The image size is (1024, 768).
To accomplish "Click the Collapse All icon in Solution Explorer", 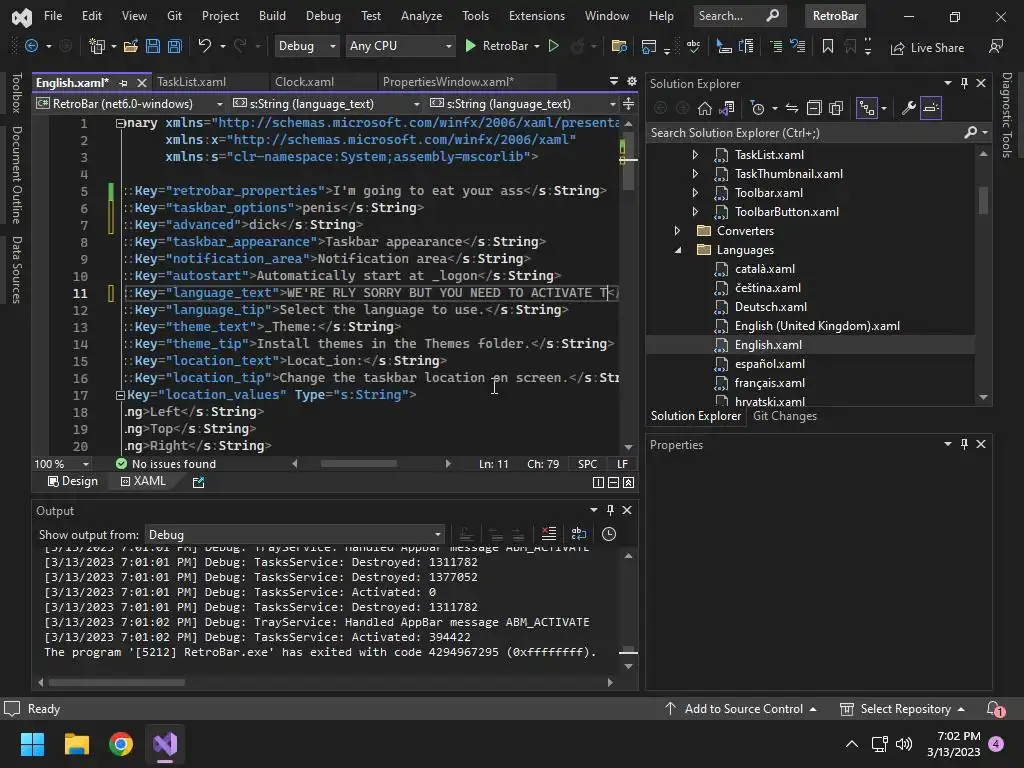I will coord(814,108).
